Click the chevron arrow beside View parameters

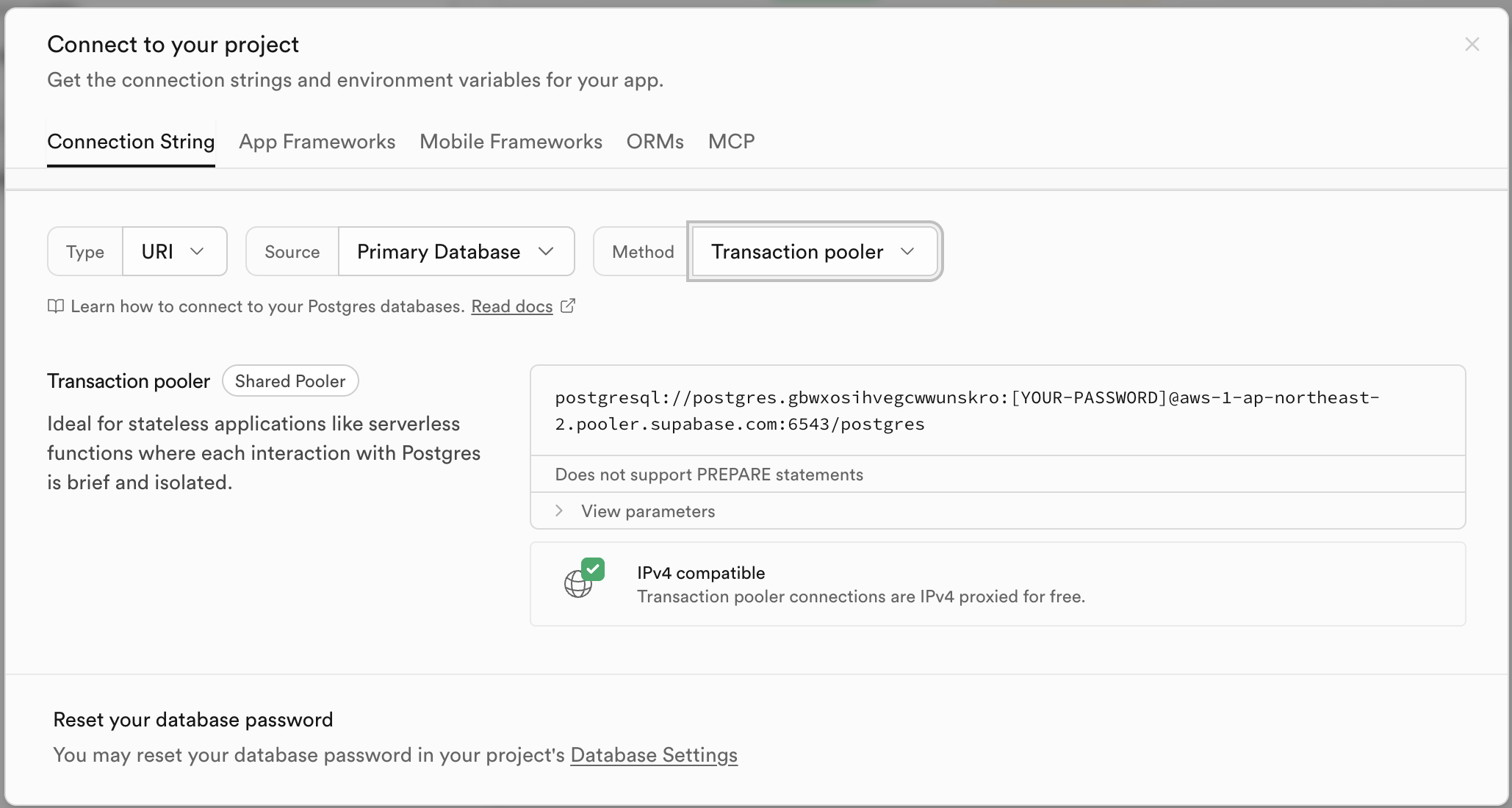[x=560, y=511]
